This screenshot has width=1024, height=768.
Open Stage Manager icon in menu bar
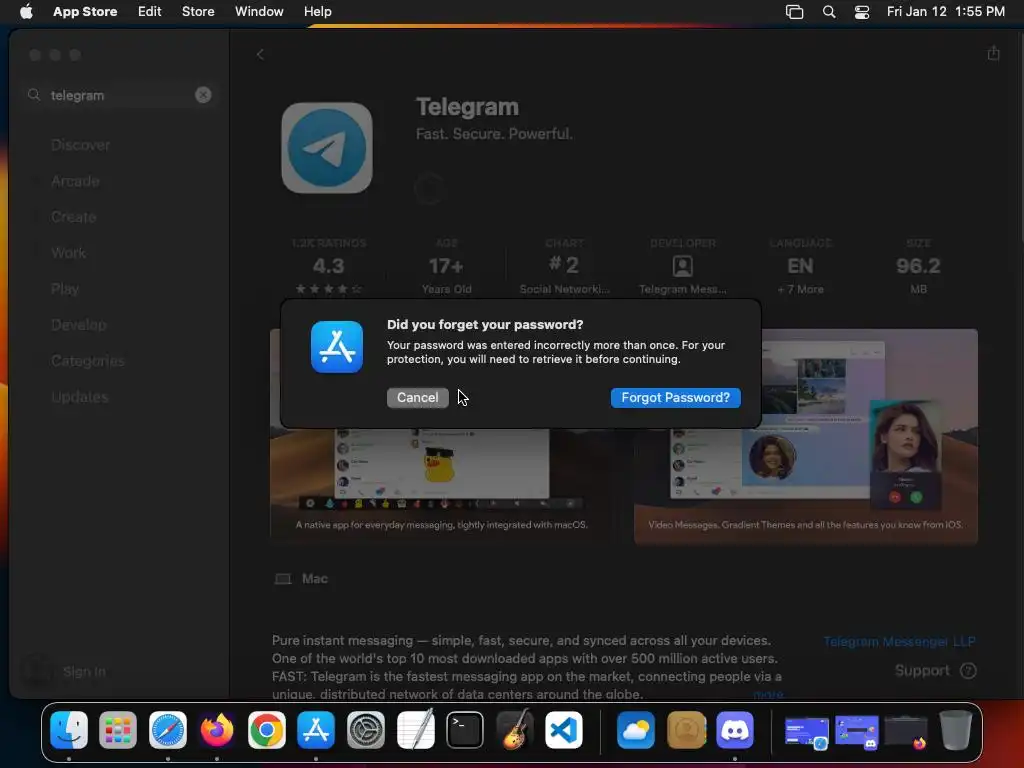[794, 12]
